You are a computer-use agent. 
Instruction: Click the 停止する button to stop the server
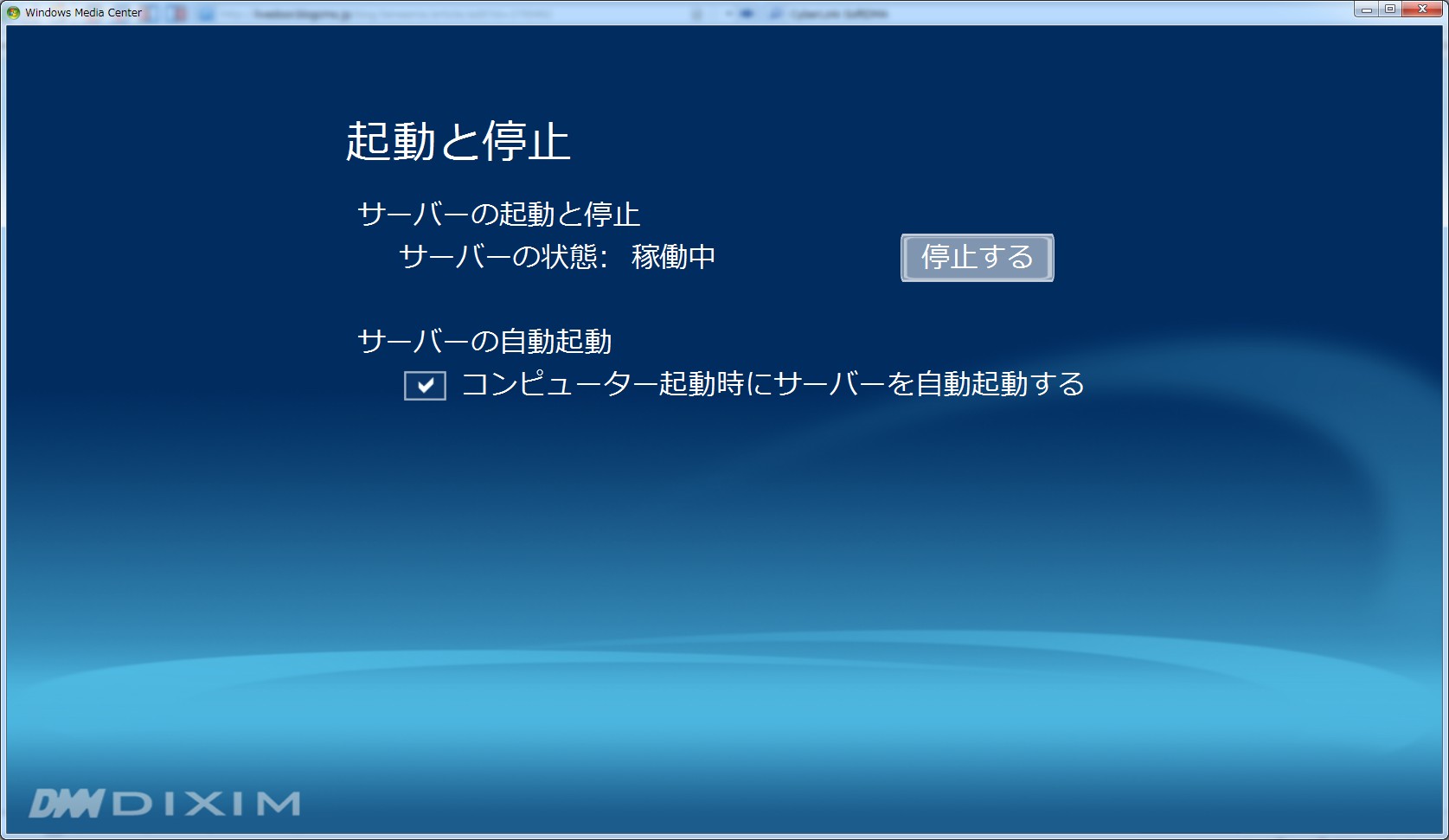(977, 257)
